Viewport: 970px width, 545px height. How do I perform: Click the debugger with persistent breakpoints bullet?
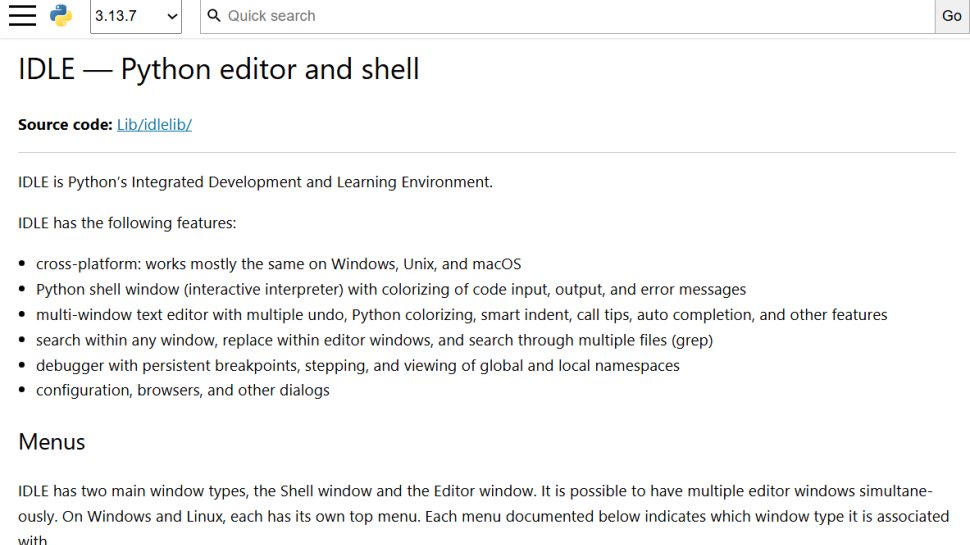pos(358,366)
